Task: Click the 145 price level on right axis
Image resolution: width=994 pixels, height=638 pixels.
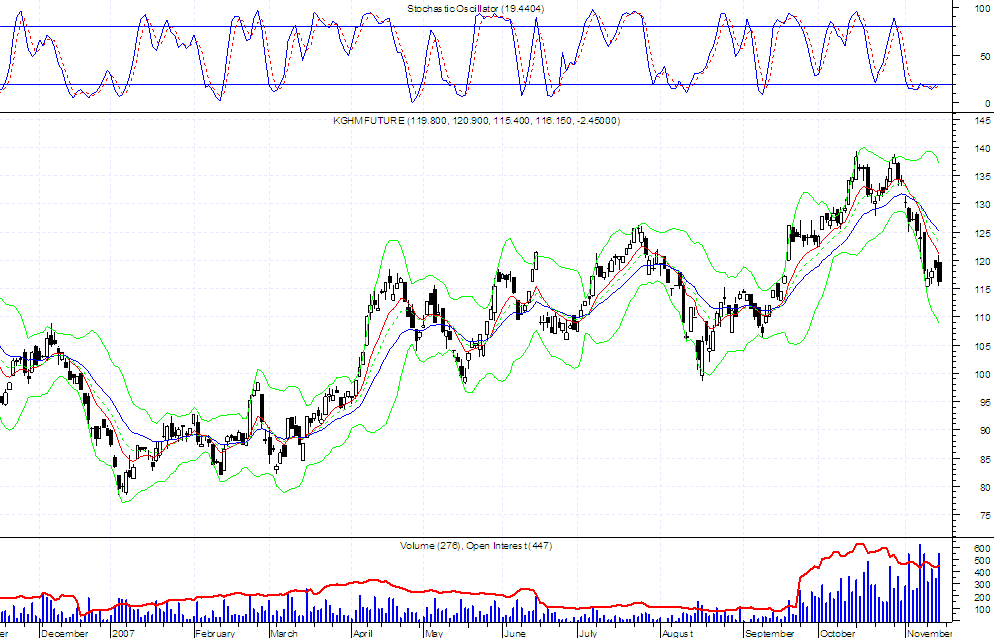Action: [983, 120]
